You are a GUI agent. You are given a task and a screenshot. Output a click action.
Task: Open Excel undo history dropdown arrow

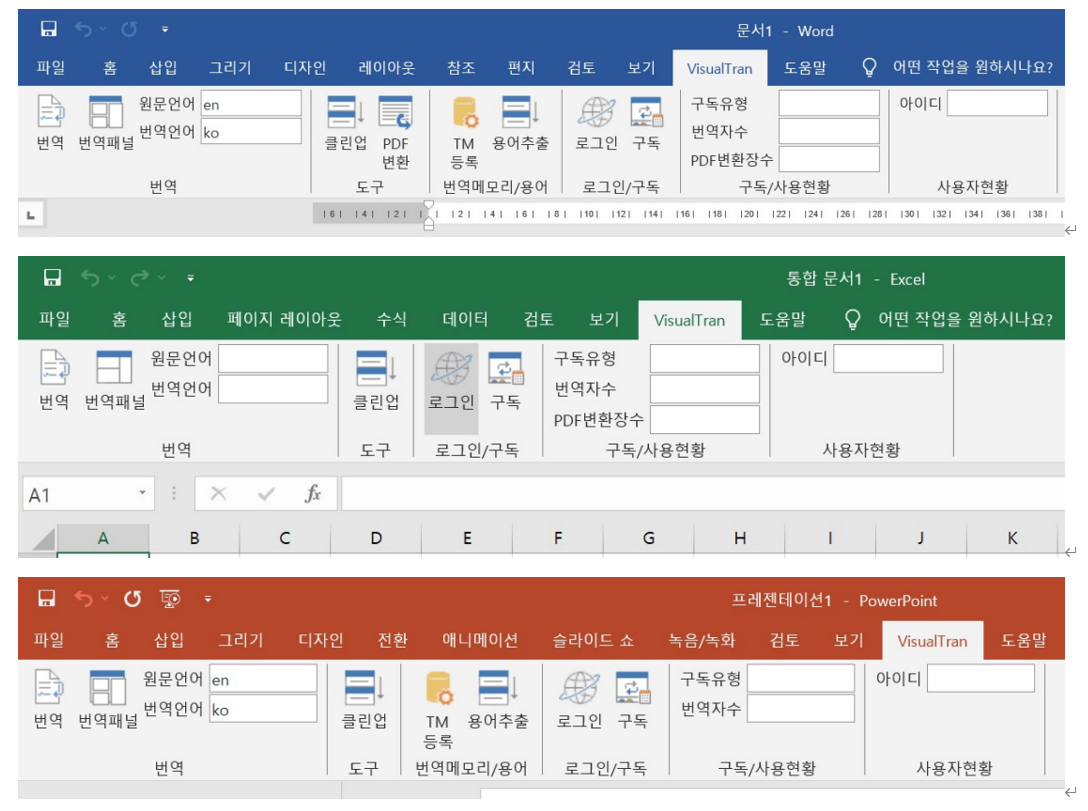(x=111, y=278)
